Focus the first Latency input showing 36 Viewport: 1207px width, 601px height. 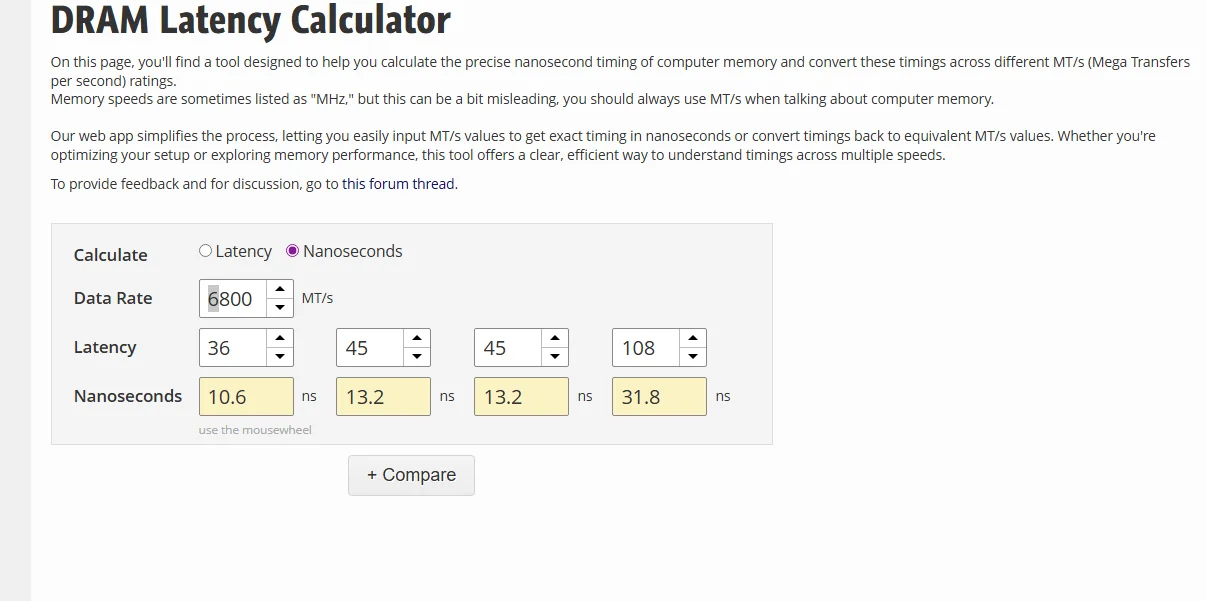click(x=234, y=347)
